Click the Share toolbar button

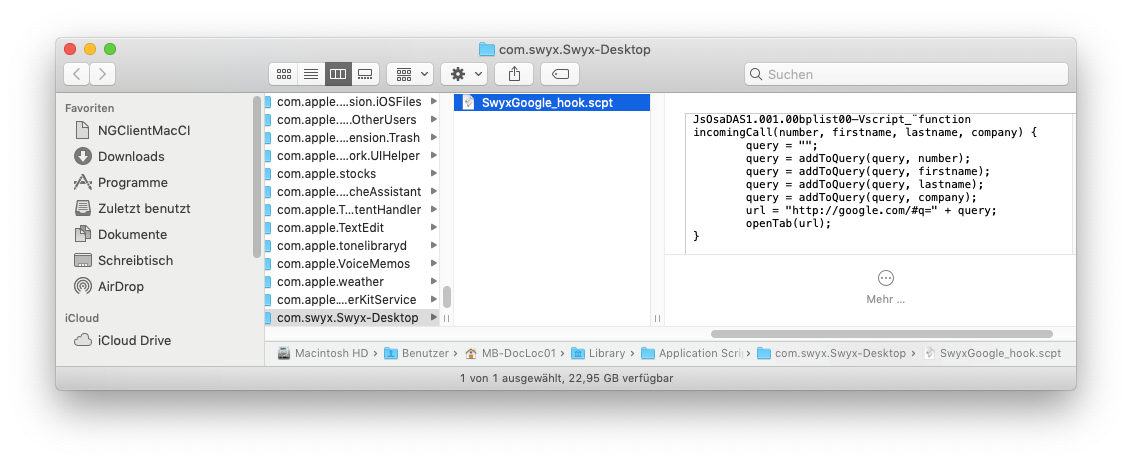click(x=515, y=74)
